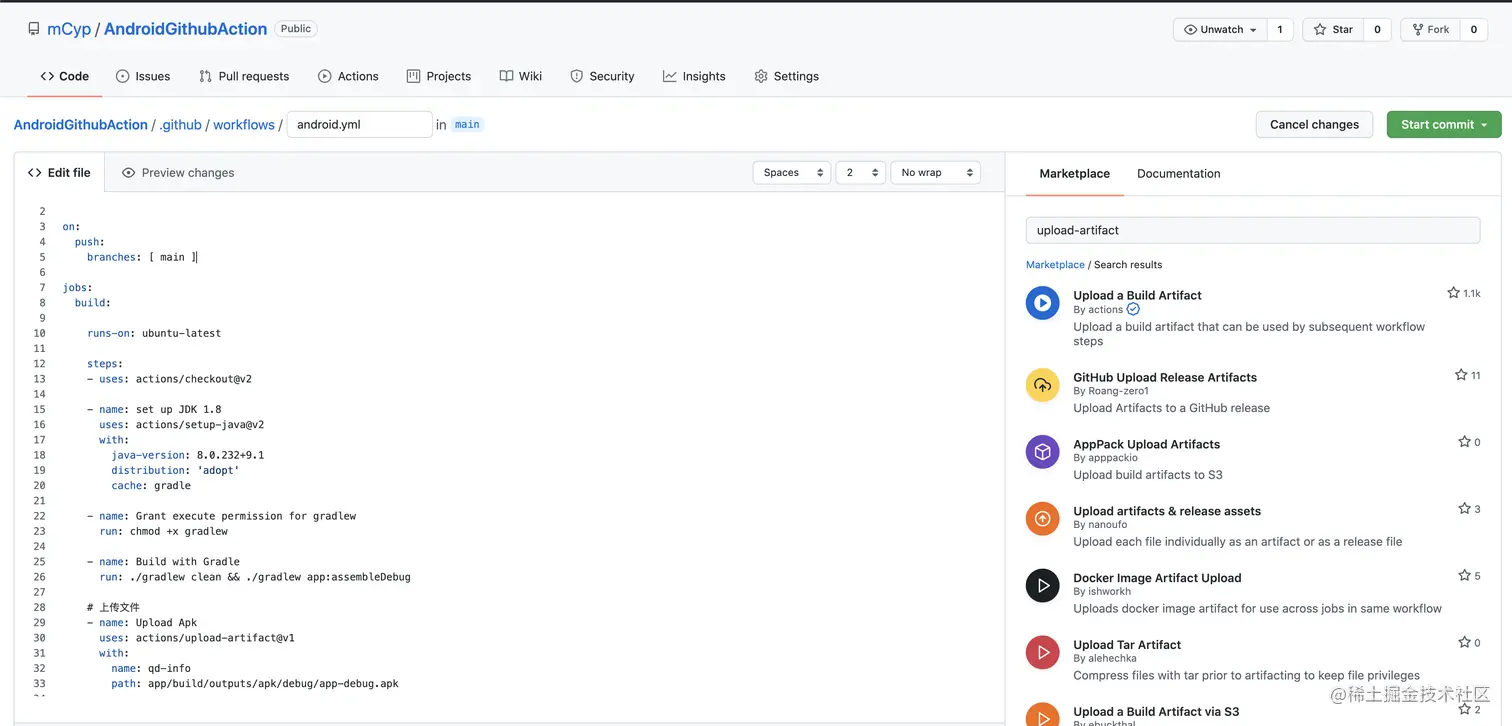1512x726 pixels.
Task: Click star icon for Upload artifacts & release assets
Action: pos(1464,508)
